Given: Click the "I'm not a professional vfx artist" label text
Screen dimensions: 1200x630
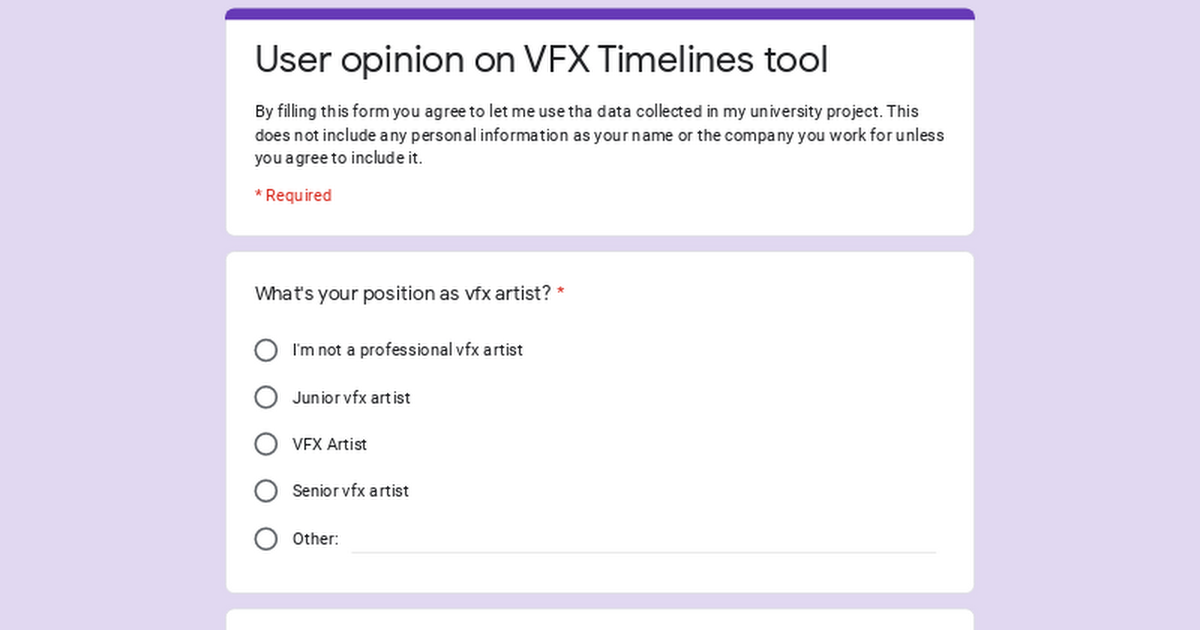Looking at the screenshot, I should pyautogui.click(x=407, y=350).
